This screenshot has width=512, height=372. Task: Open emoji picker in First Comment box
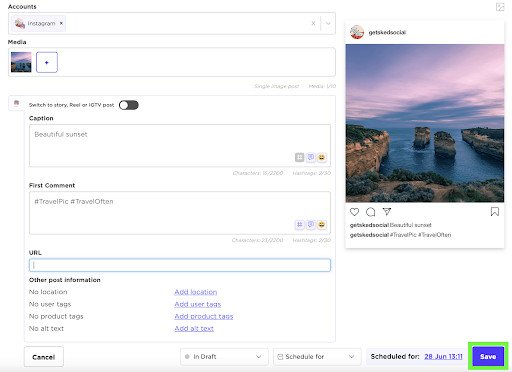(322, 225)
